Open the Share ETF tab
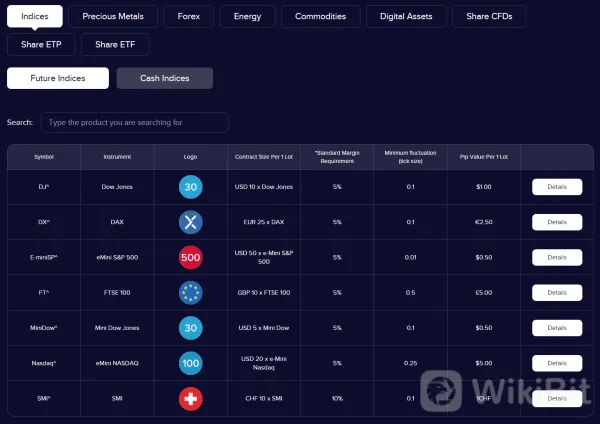Viewport: 600px width, 424px height. (115, 45)
